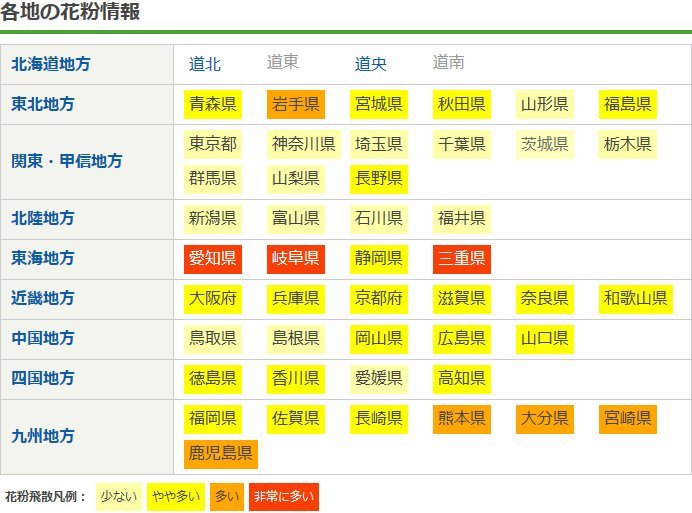
Task: Open 熊本県 pollen details
Action: pos(462,418)
